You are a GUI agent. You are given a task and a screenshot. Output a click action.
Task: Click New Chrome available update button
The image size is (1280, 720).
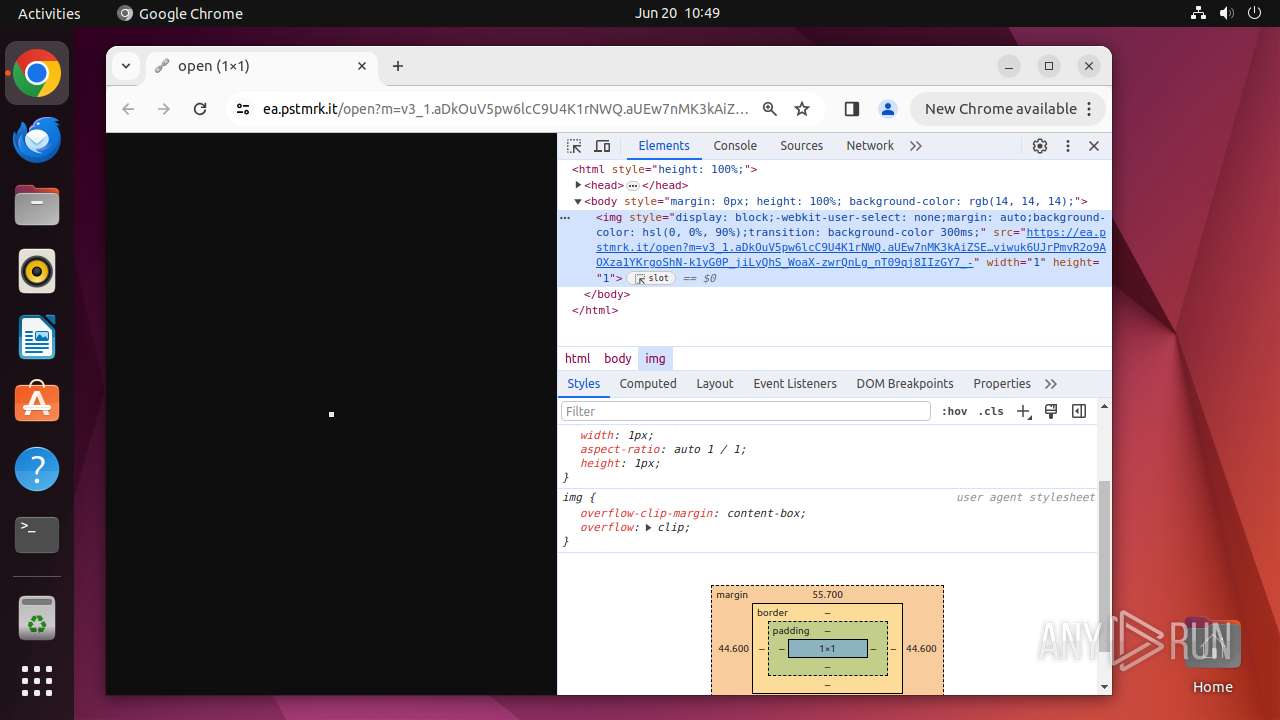(1006, 109)
